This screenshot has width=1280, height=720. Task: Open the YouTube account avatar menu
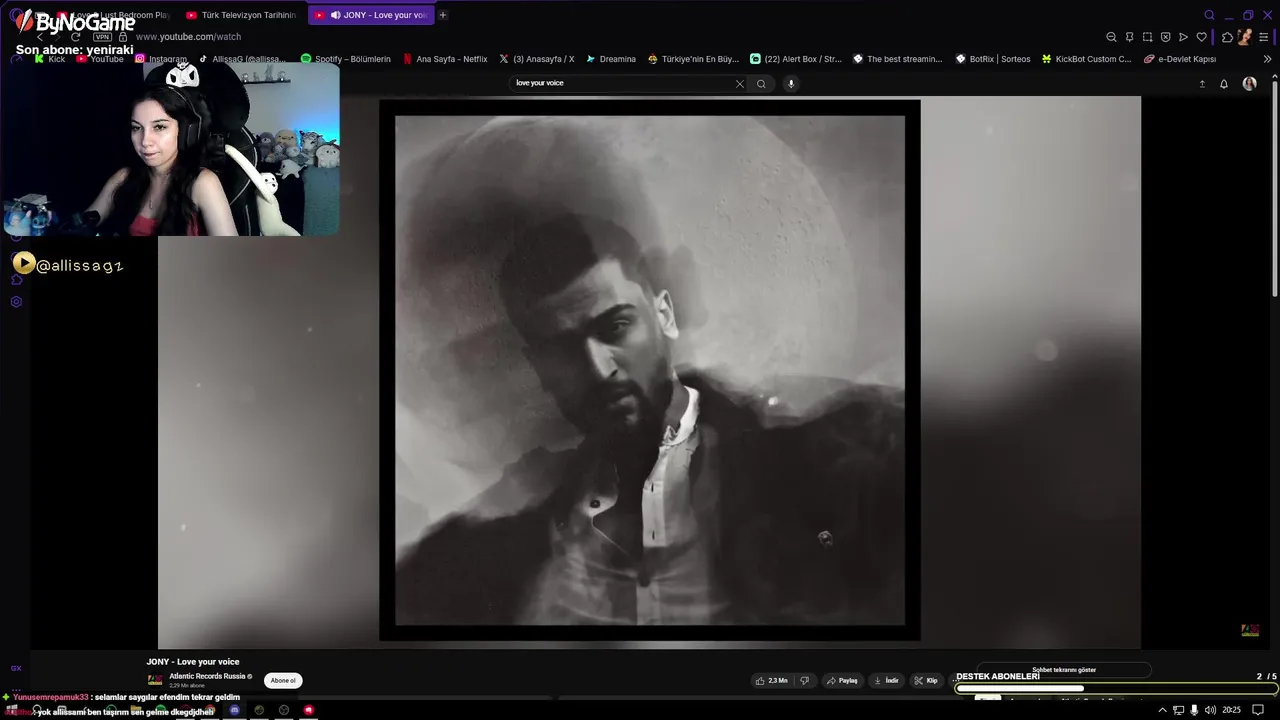pyautogui.click(x=1249, y=84)
